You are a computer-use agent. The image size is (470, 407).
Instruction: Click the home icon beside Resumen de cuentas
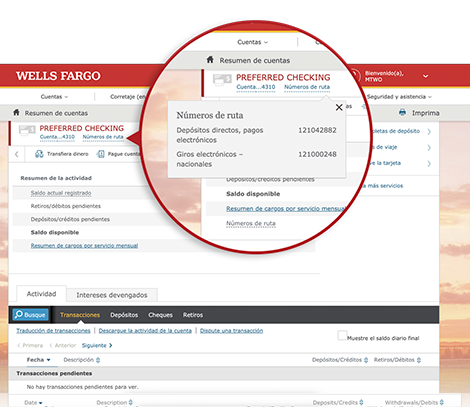[16, 112]
